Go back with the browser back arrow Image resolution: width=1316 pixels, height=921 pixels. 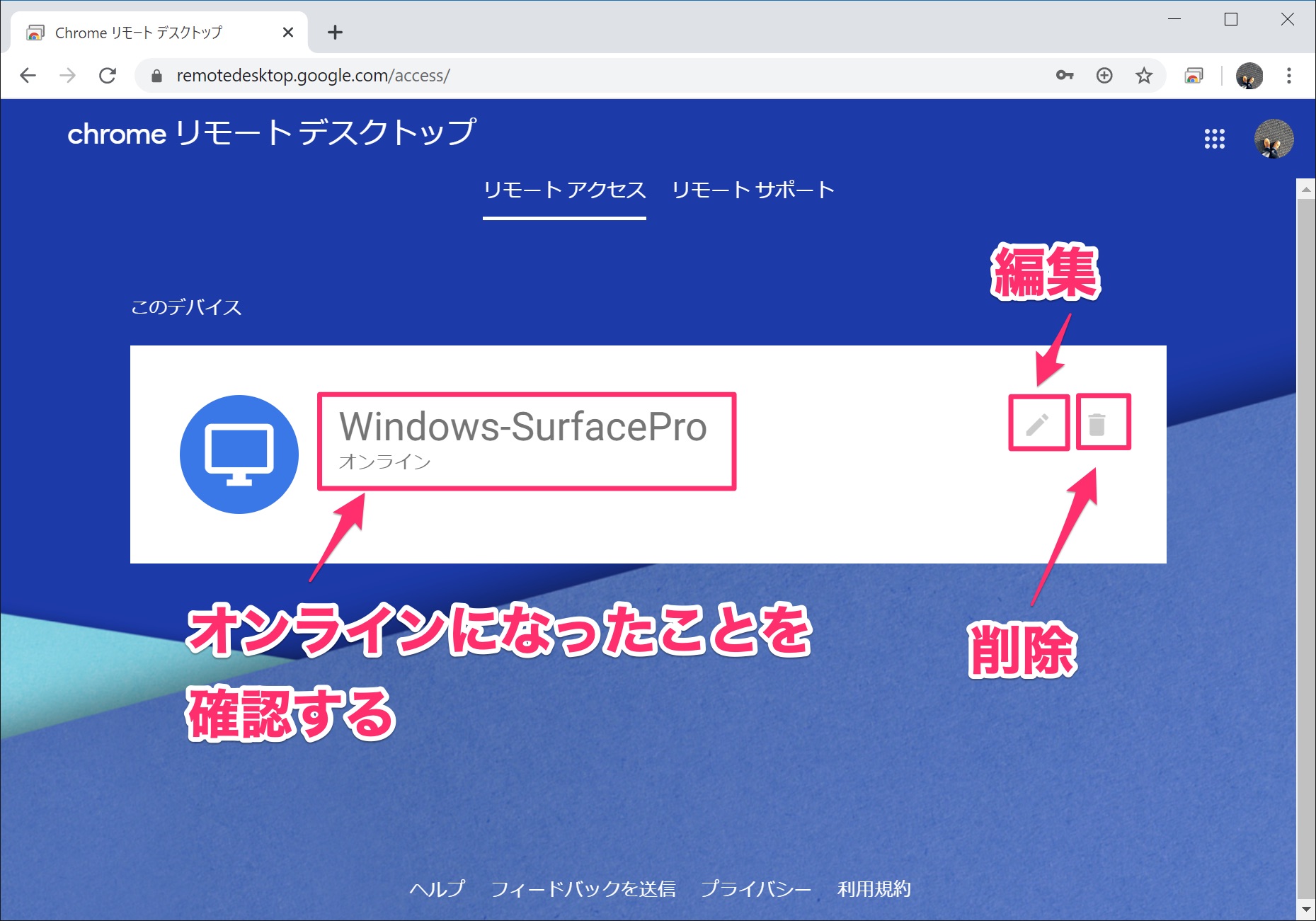click(28, 75)
